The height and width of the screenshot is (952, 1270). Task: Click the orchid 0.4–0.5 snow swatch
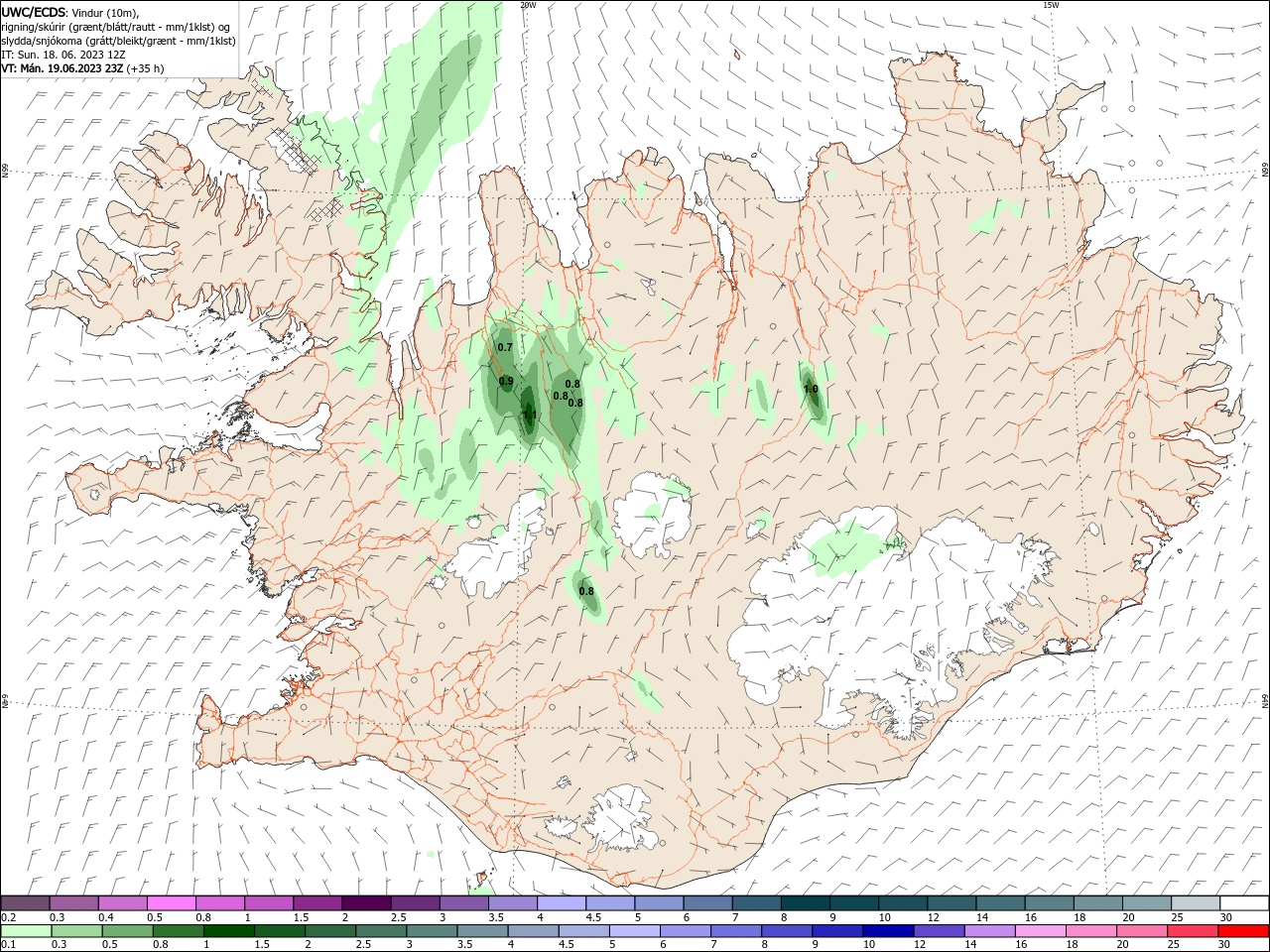122,902
